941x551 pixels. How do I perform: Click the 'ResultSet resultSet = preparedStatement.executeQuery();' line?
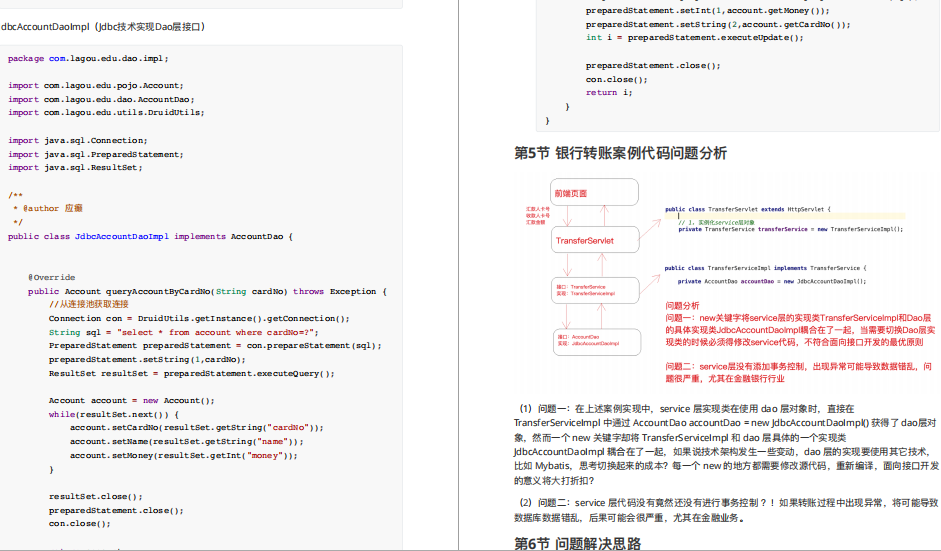(192, 373)
